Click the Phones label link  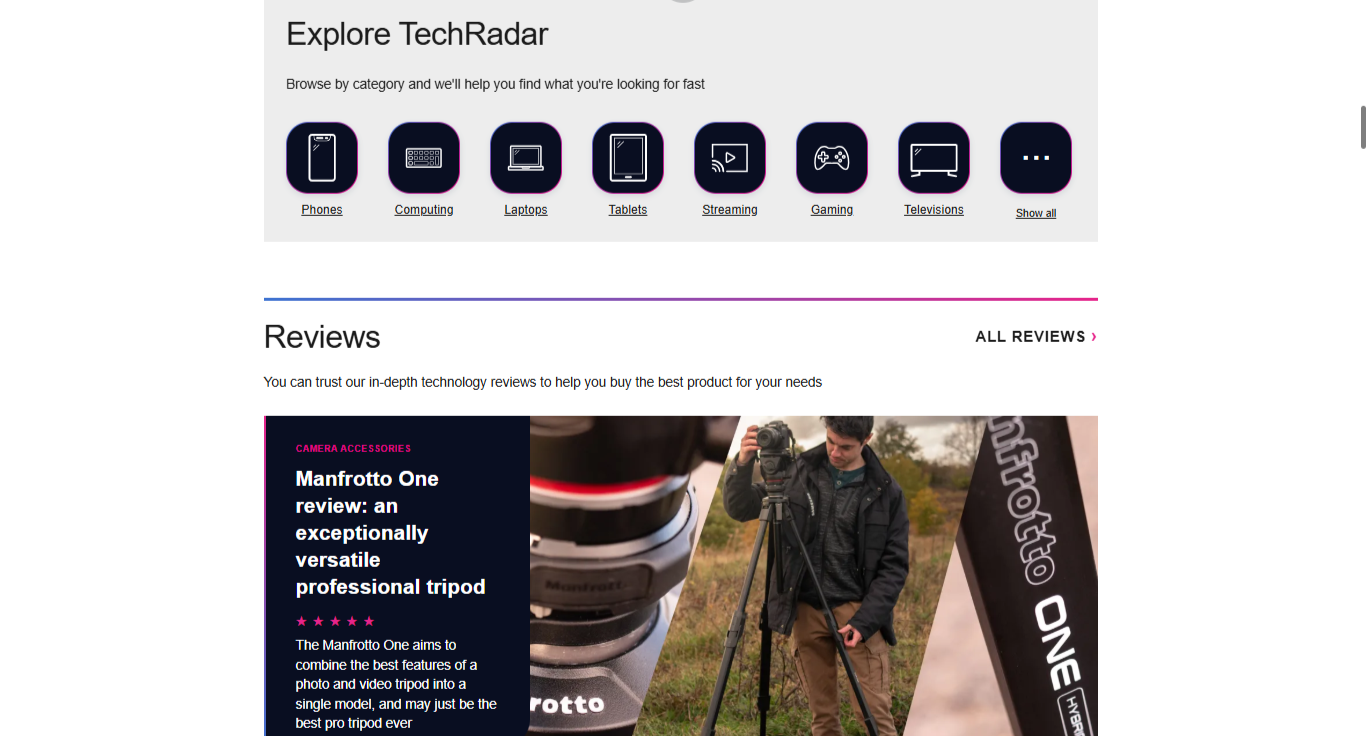[322, 209]
